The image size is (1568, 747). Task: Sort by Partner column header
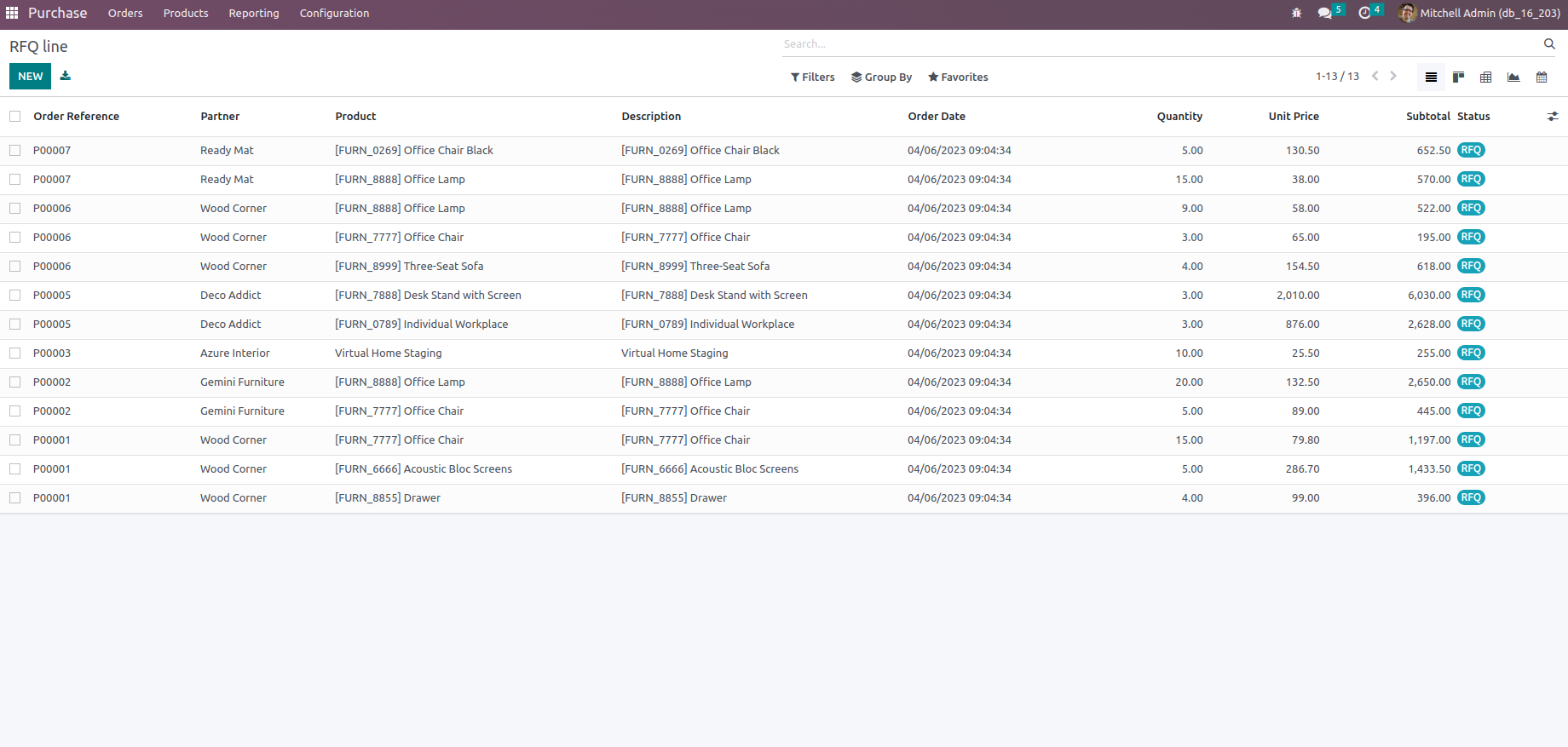(220, 117)
